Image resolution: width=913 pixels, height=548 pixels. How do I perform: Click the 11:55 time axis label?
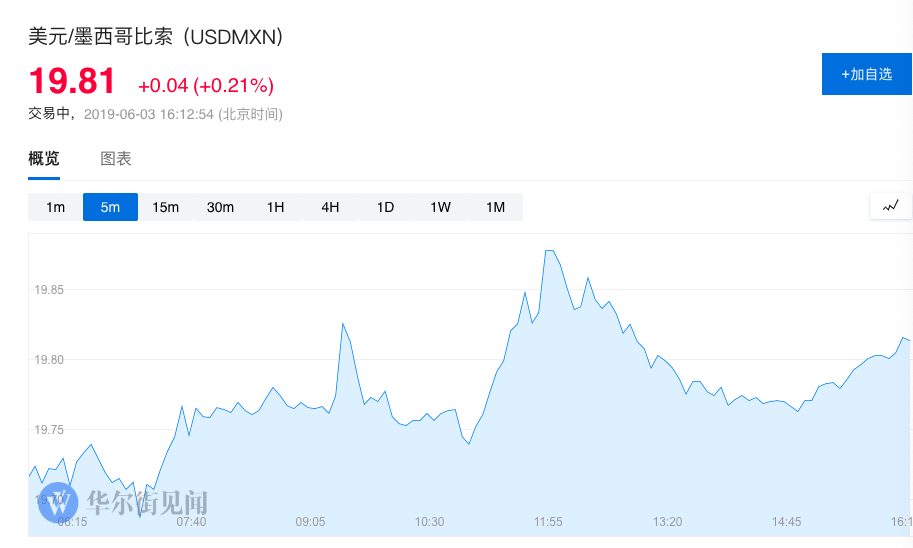coord(548,522)
